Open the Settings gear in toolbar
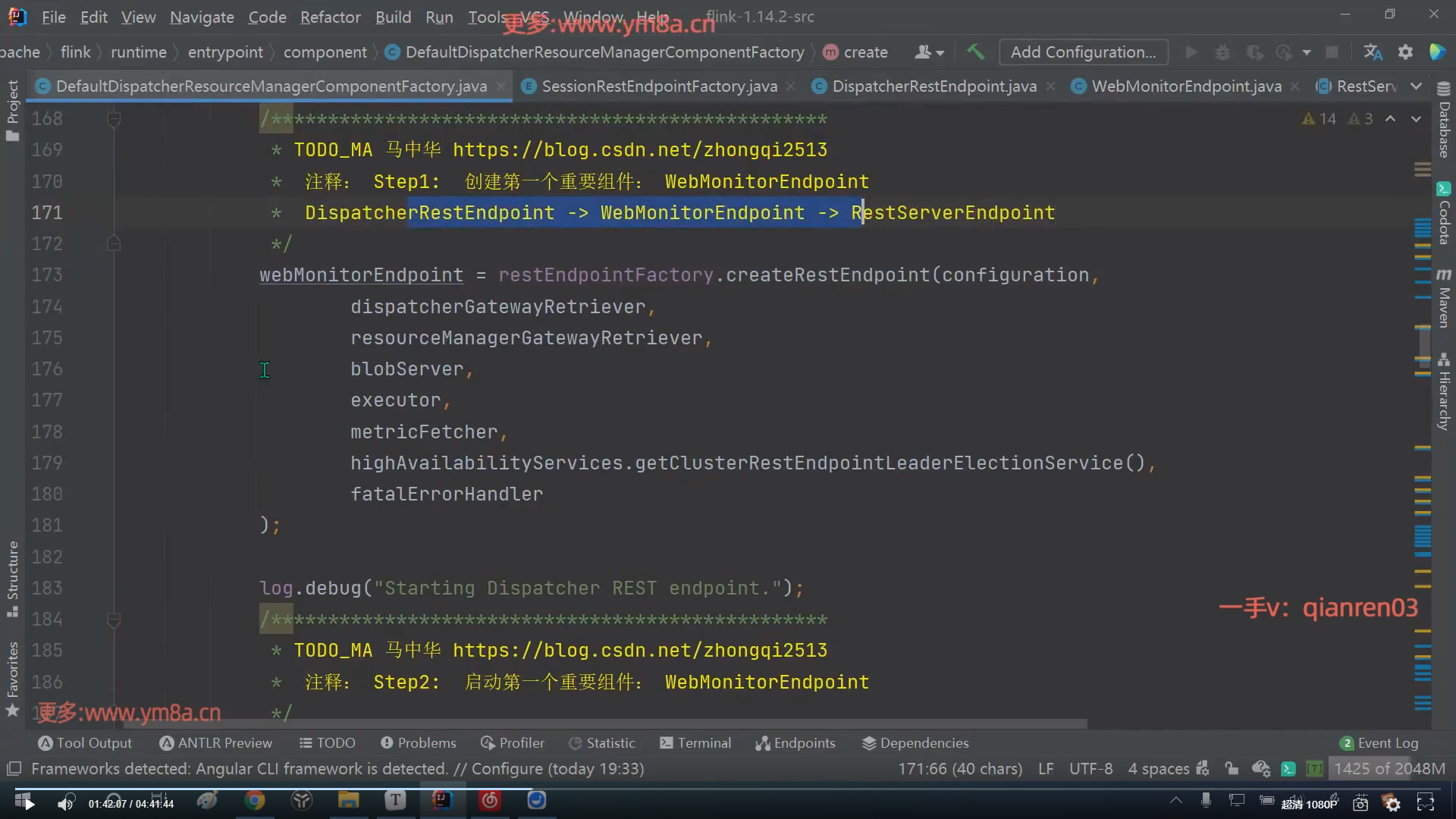The width and height of the screenshot is (1456, 819). (1405, 52)
